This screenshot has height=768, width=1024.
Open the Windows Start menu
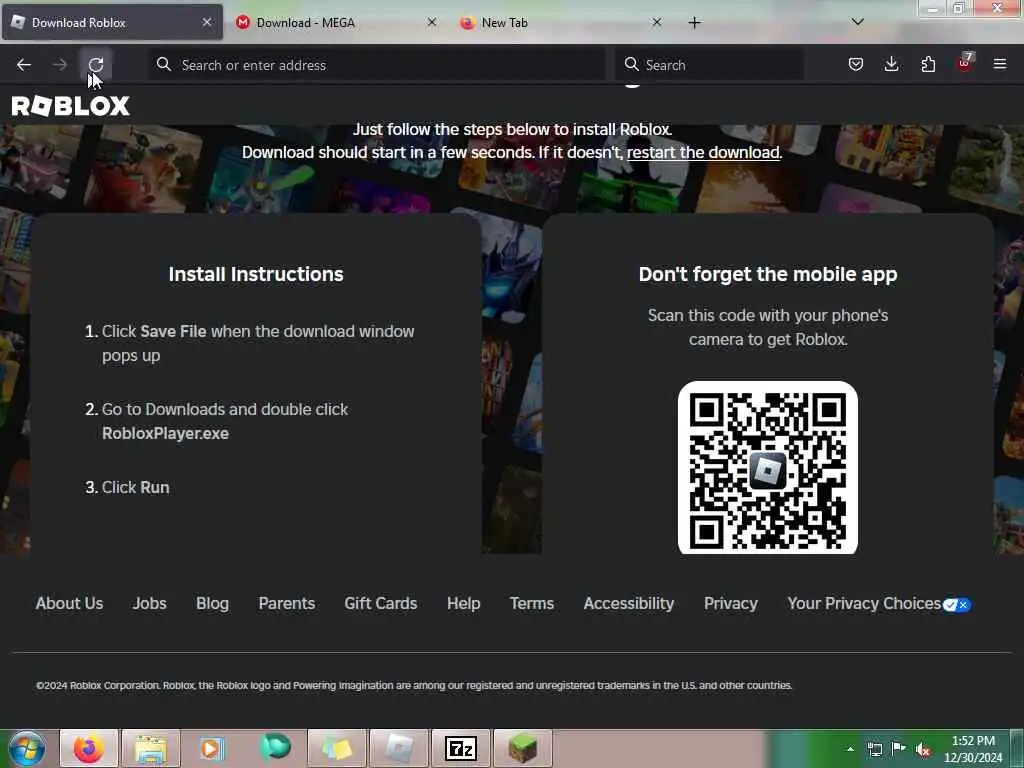pyautogui.click(x=27, y=748)
